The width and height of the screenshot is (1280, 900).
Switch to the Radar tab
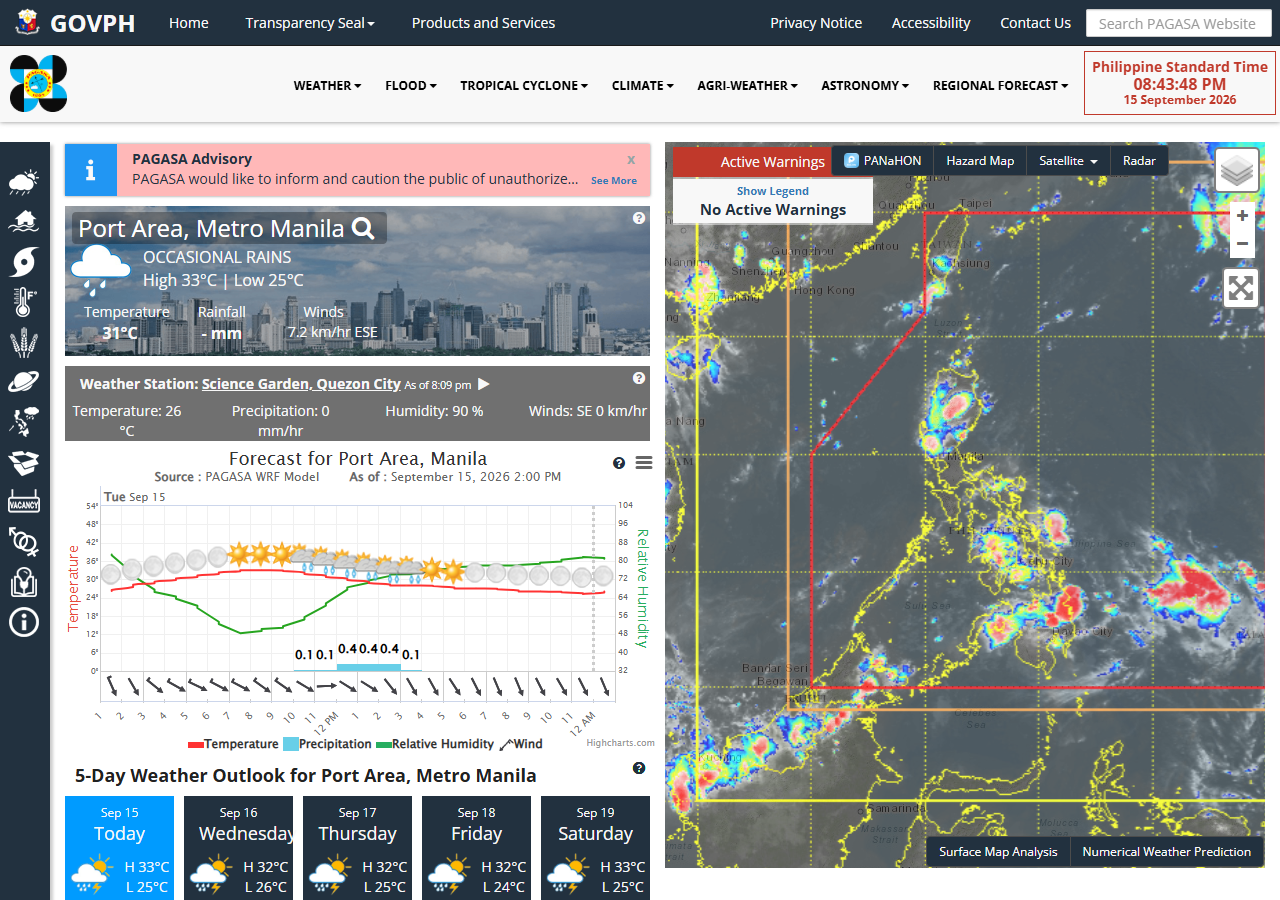tap(1139, 160)
